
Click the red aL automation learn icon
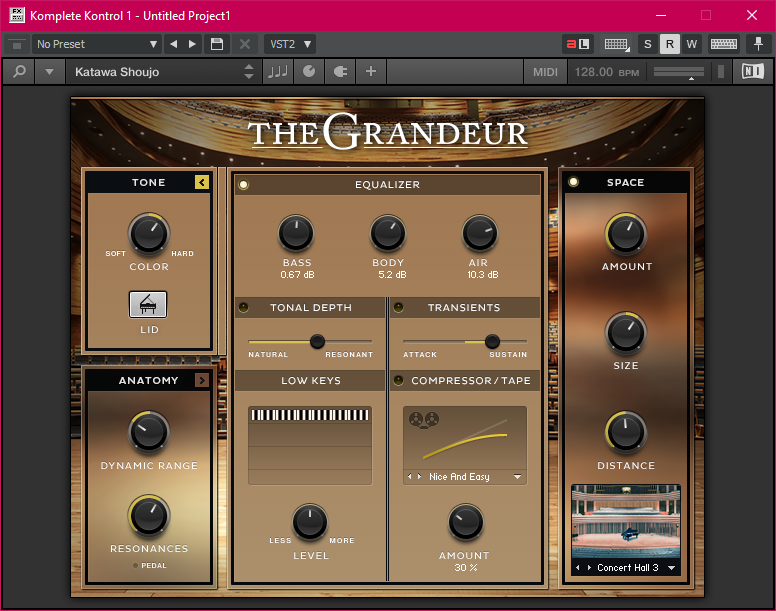pos(578,44)
